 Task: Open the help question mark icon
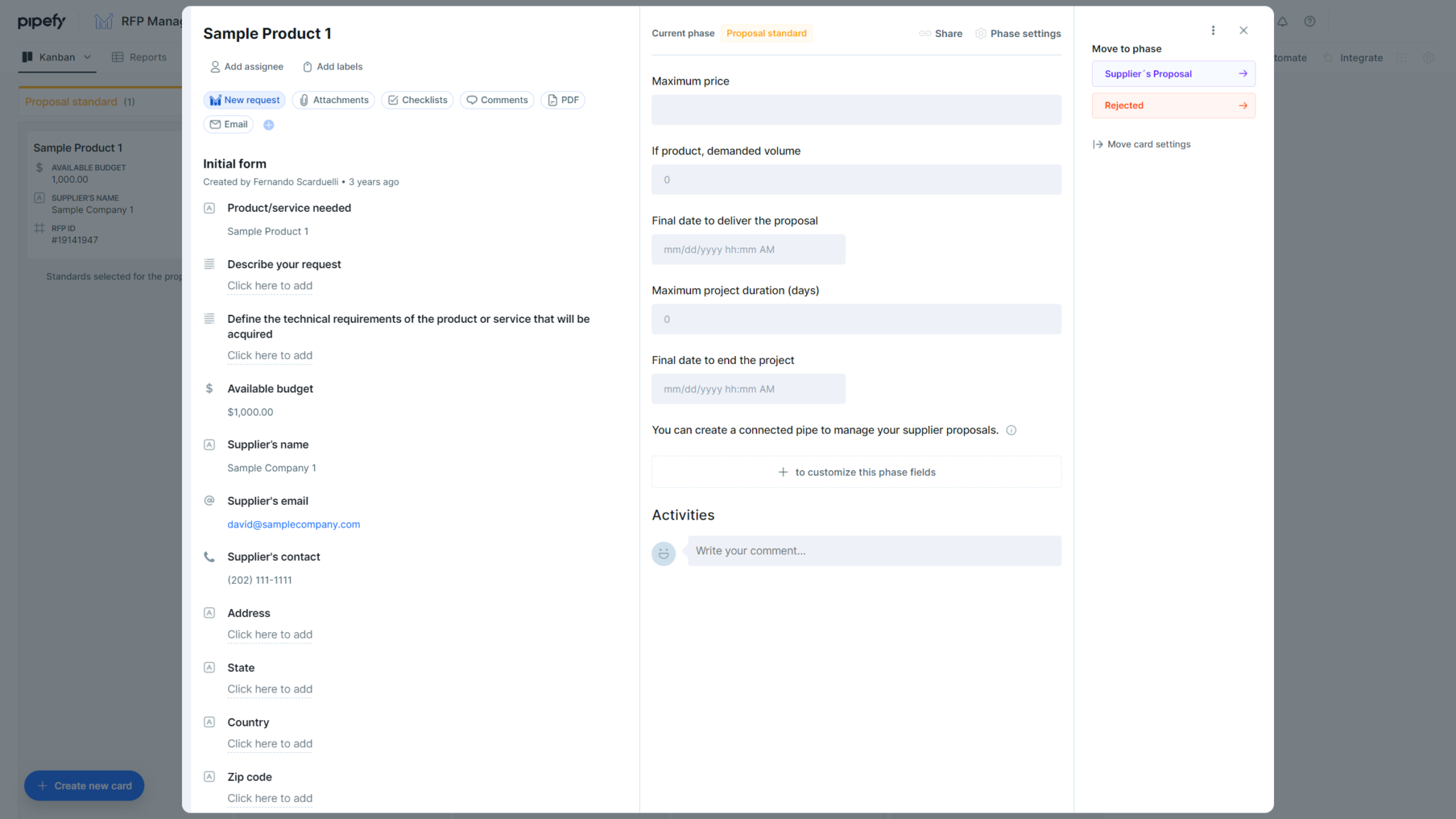[1310, 21]
